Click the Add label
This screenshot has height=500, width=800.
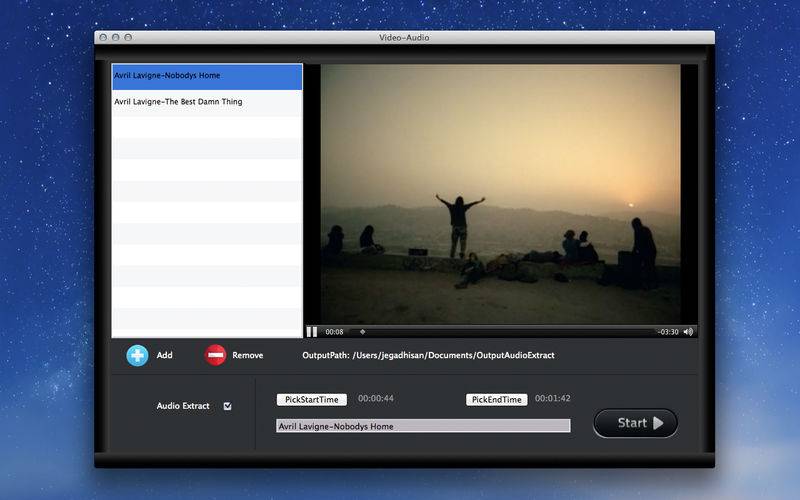click(x=164, y=355)
